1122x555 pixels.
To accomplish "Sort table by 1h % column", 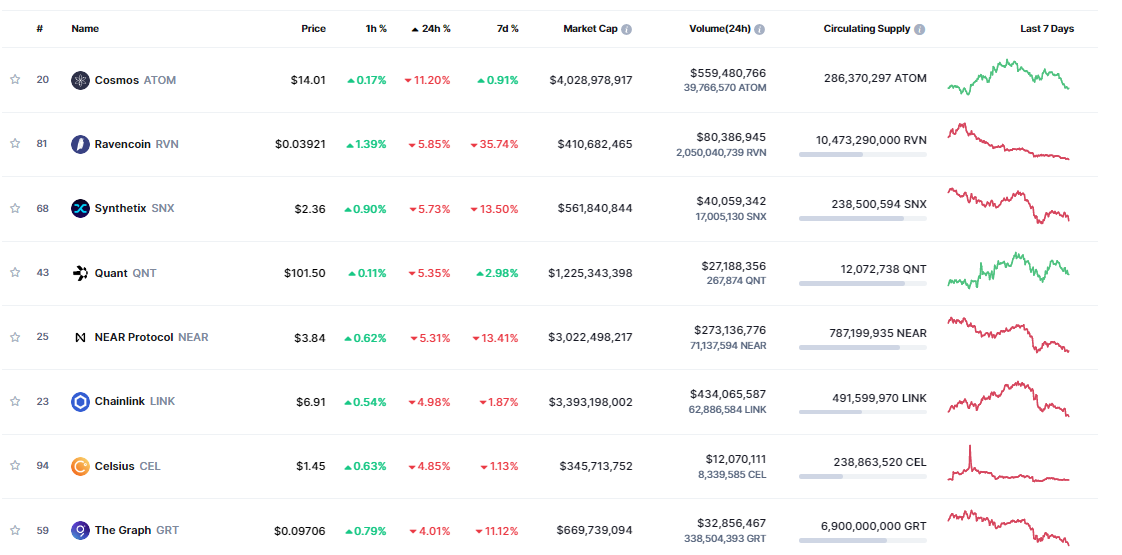I will 375,29.
